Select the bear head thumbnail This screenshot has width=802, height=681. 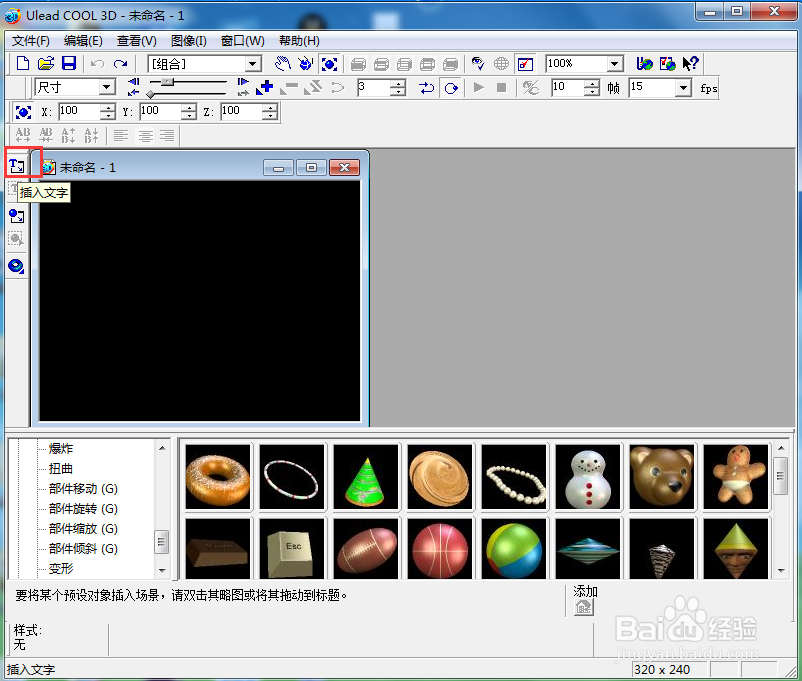[662, 477]
